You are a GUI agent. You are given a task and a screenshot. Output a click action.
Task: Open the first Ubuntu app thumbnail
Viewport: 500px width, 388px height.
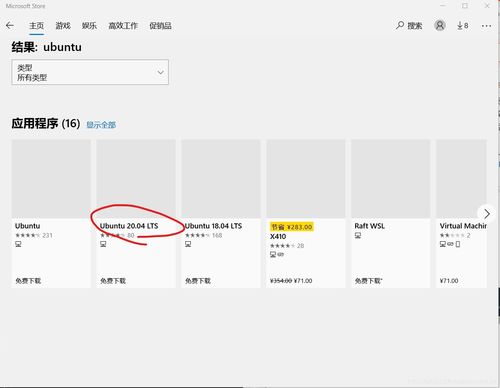pos(51,179)
